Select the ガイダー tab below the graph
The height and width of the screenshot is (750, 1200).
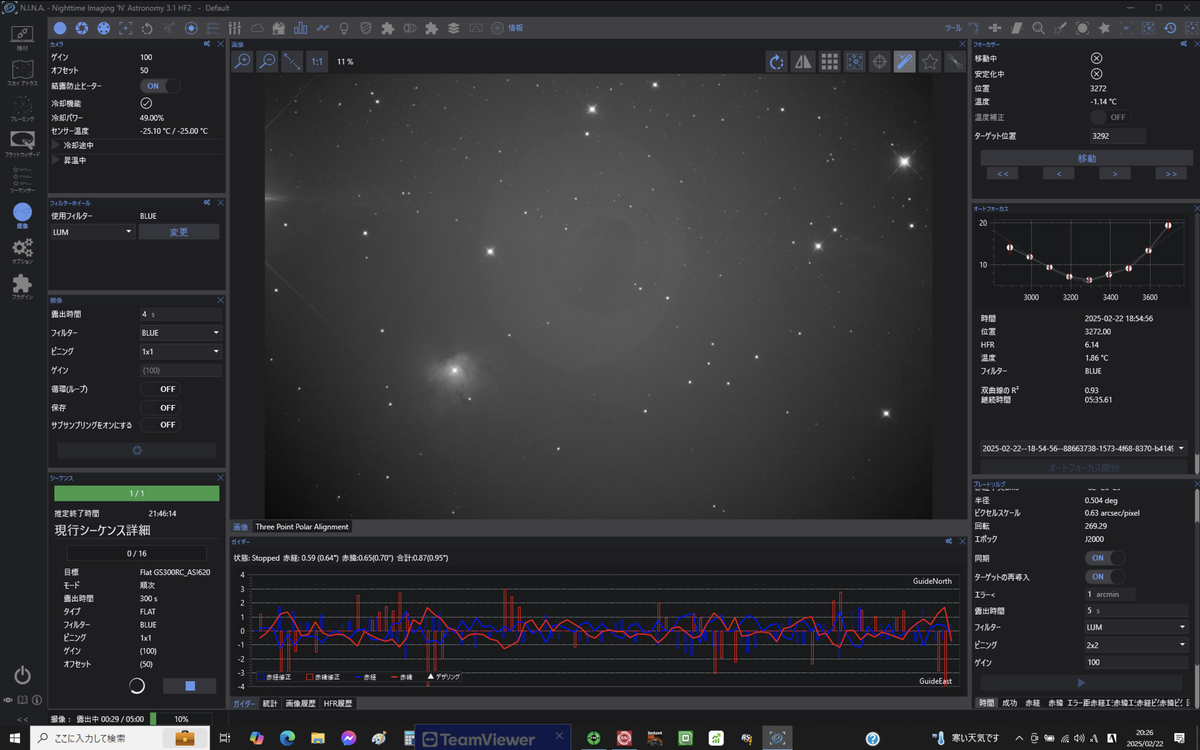click(x=244, y=704)
